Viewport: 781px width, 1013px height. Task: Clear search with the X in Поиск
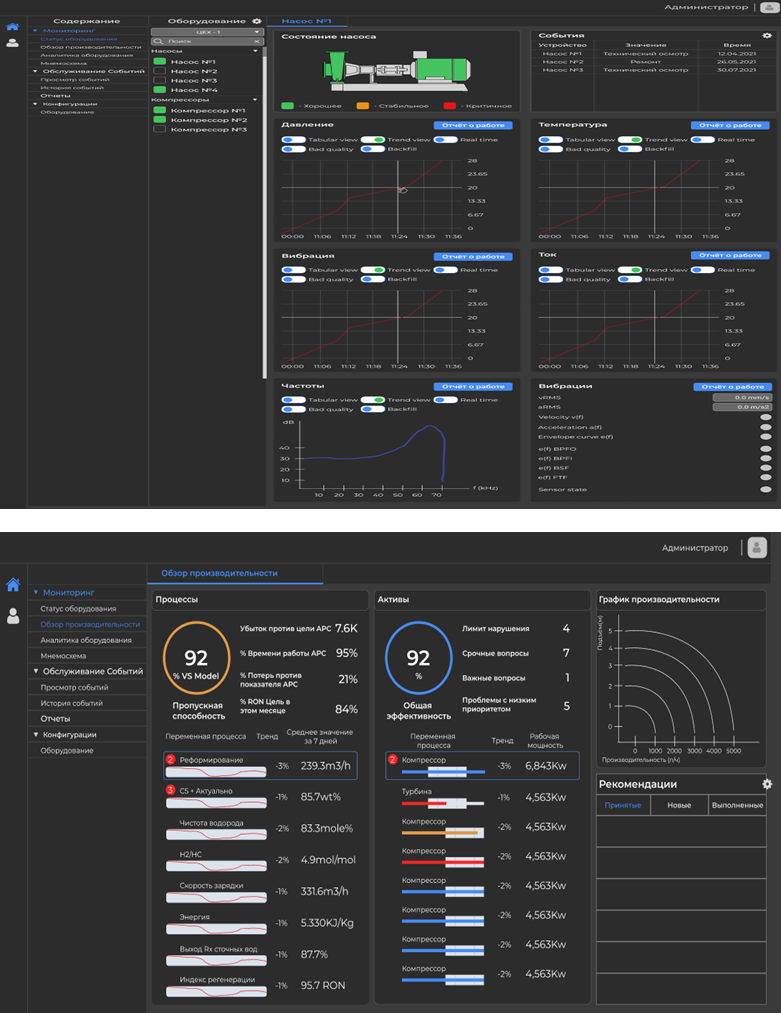(257, 41)
